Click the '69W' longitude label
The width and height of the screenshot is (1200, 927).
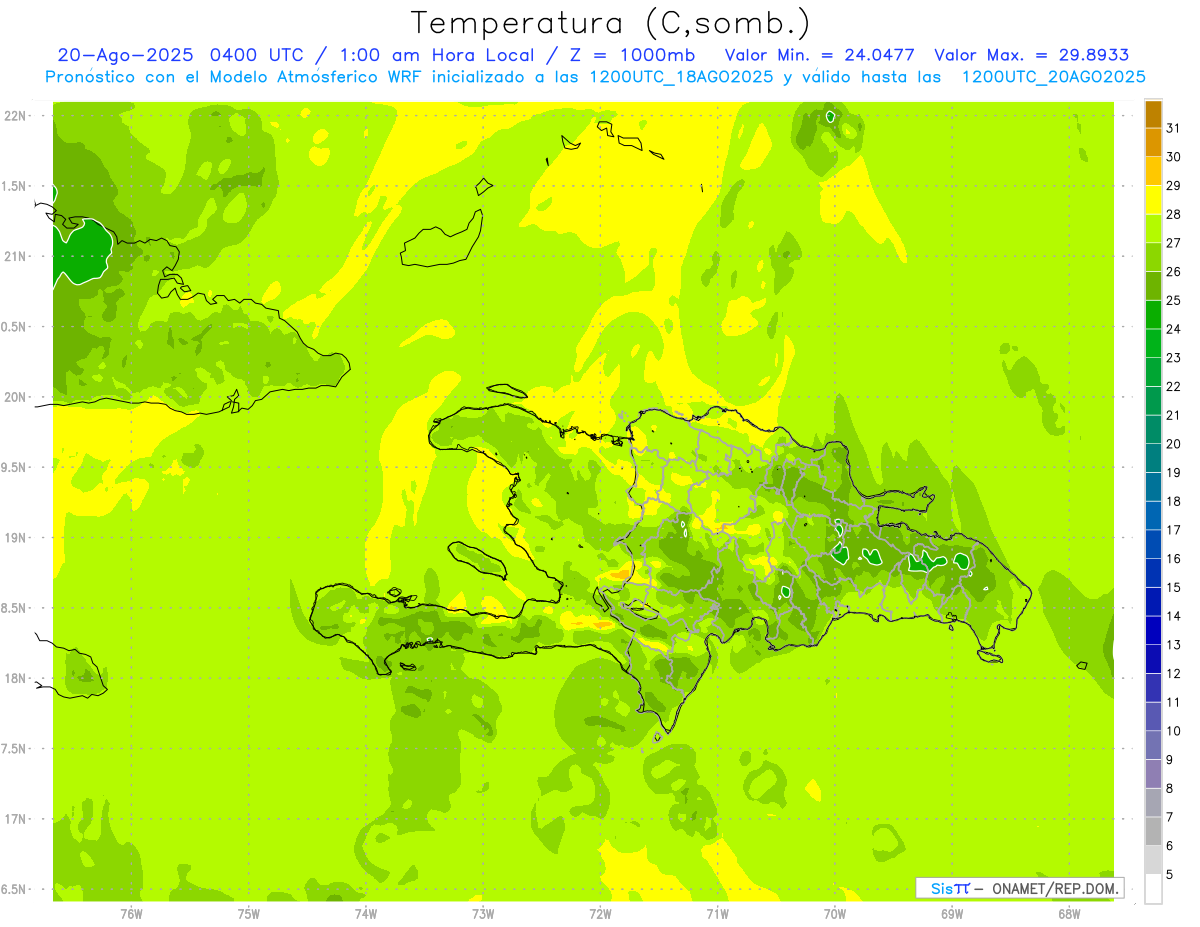[952, 913]
